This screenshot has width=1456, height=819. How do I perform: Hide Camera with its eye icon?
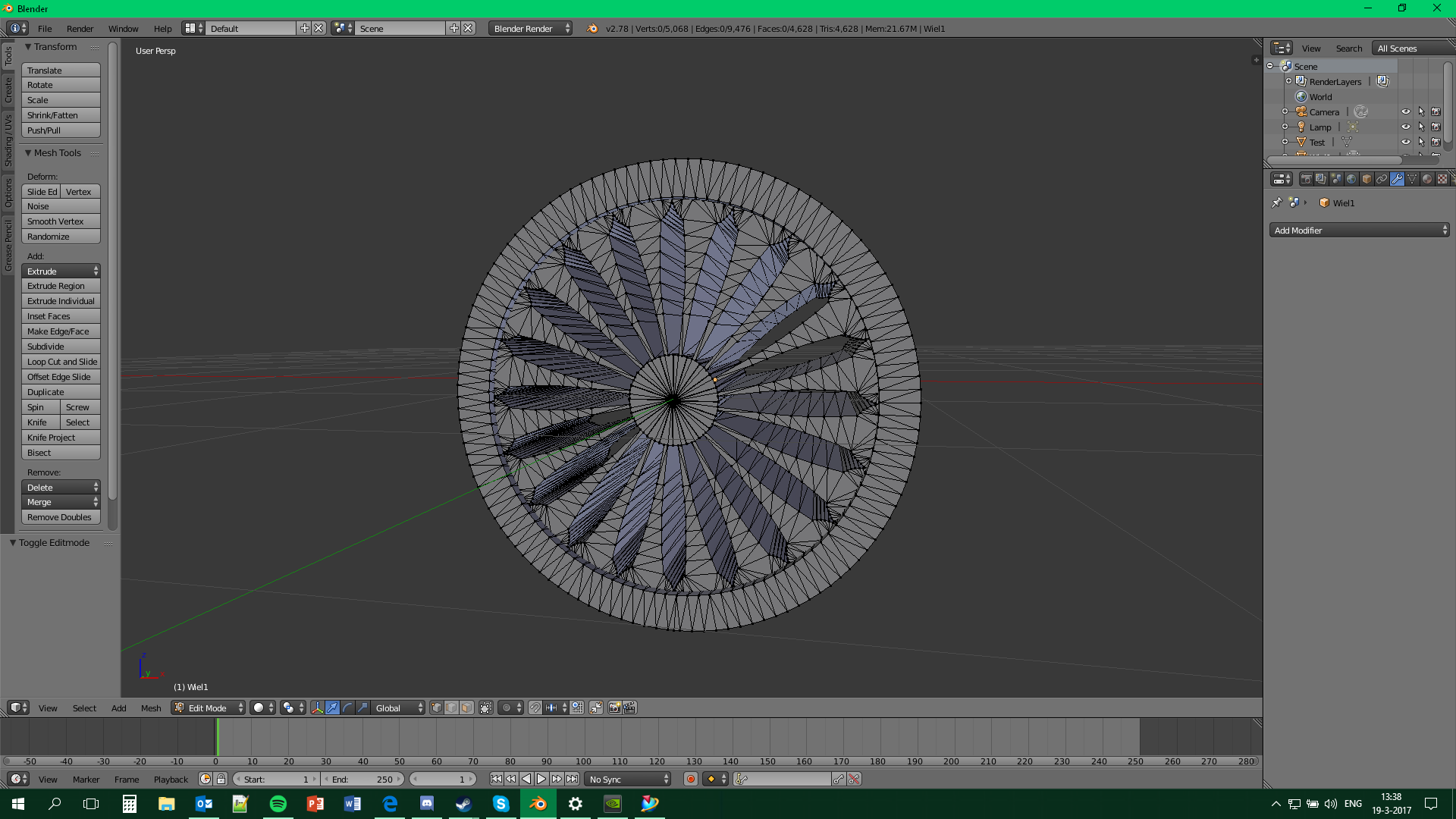point(1405,111)
